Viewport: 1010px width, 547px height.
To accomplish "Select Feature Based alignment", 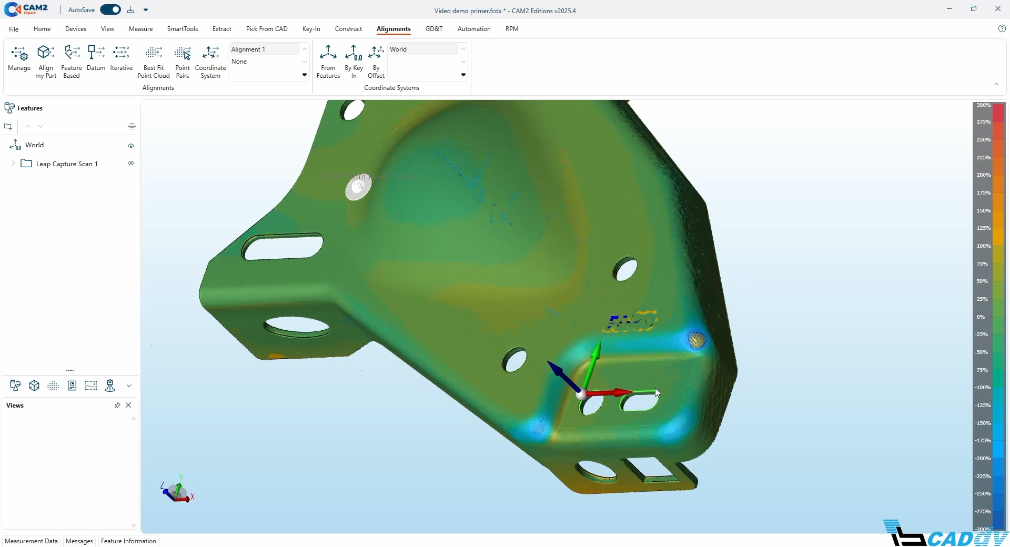I will tap(71, 62).
